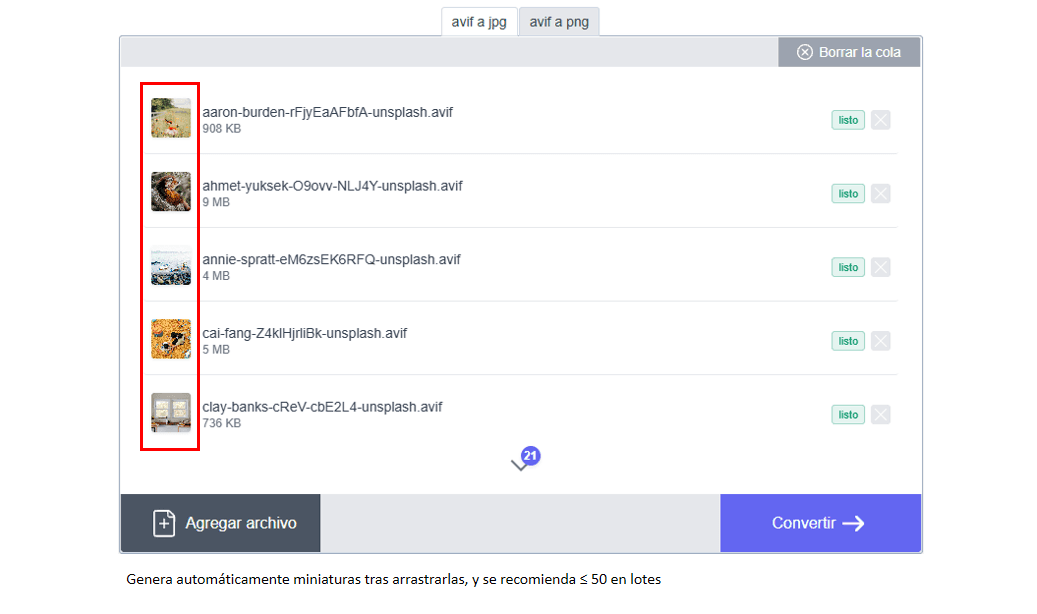Remove ahmet-yuksek-O9ovv-NLJ4Y-unsplash.avif from the queue

tap(881, 193)
